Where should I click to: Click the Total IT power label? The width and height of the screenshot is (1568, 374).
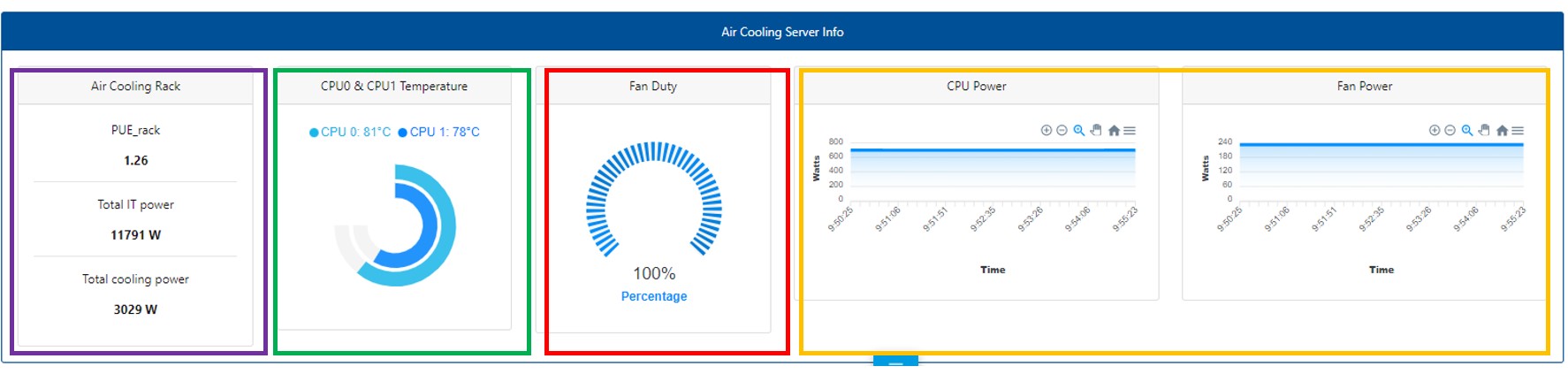tap(136, 204)
